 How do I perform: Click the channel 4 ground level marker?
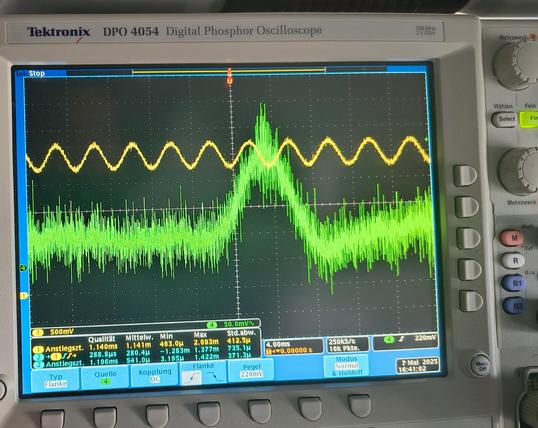click(23, 268)
